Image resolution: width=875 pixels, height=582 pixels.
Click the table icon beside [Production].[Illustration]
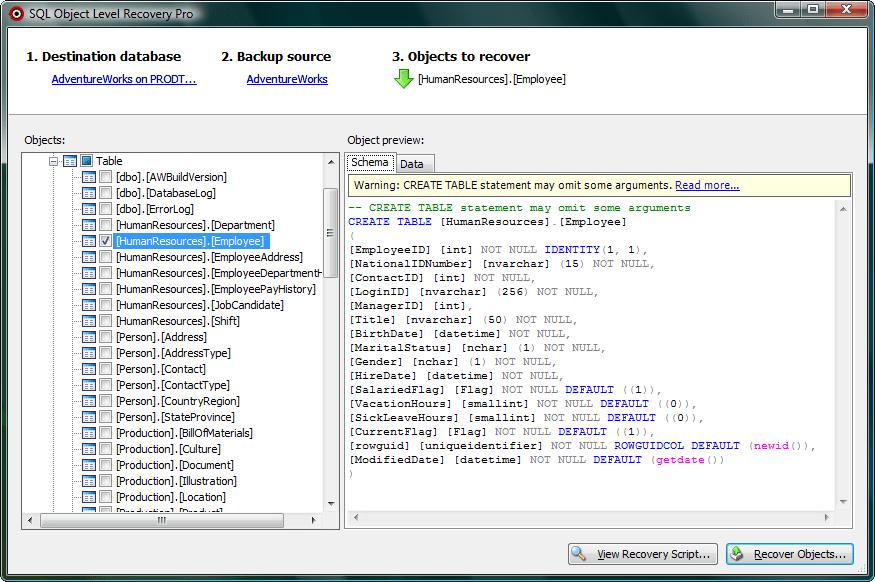click(x=89, y=481)
